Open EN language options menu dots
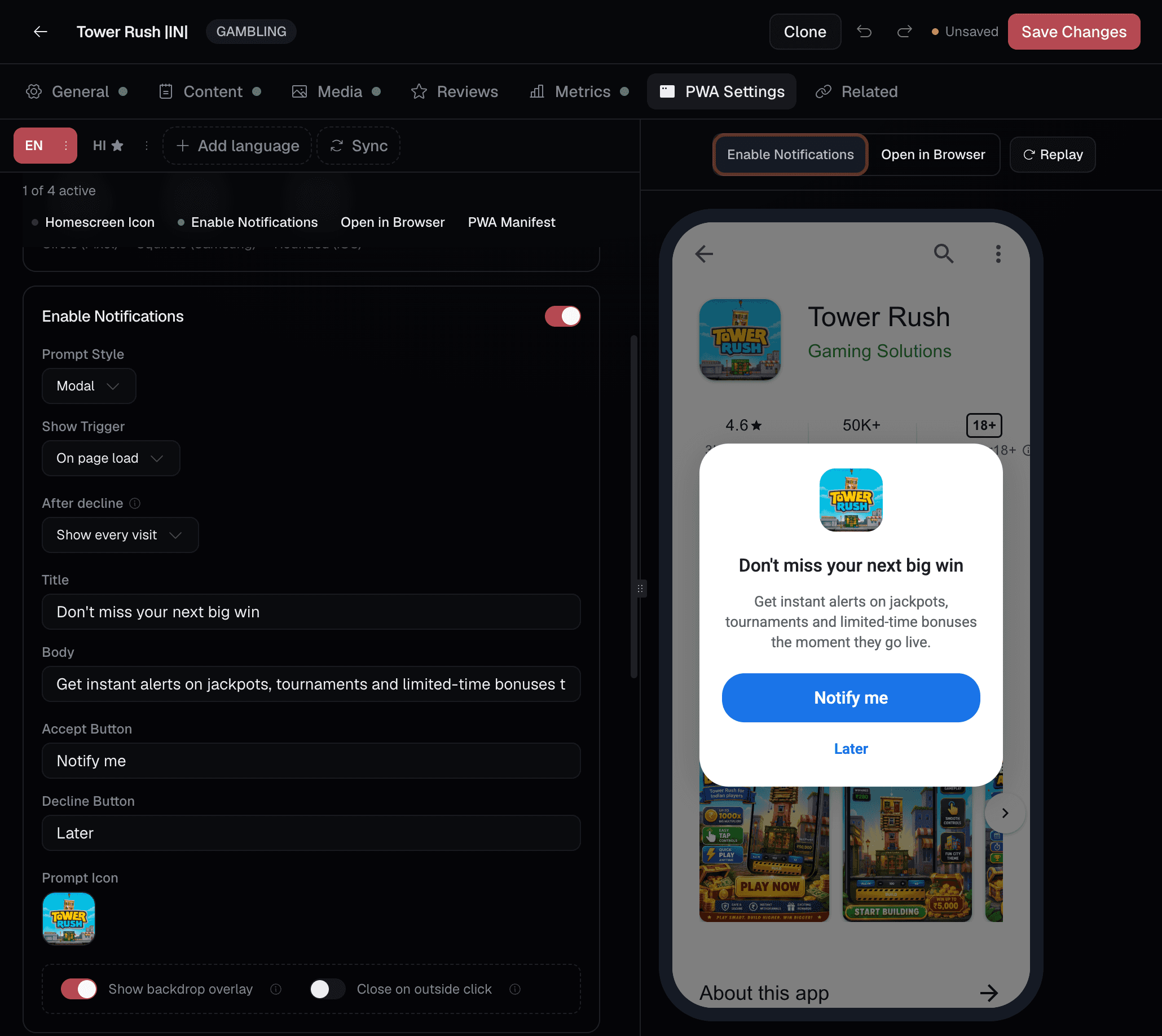Viewport: 1162px width, 1036px height. pos(66,146)
